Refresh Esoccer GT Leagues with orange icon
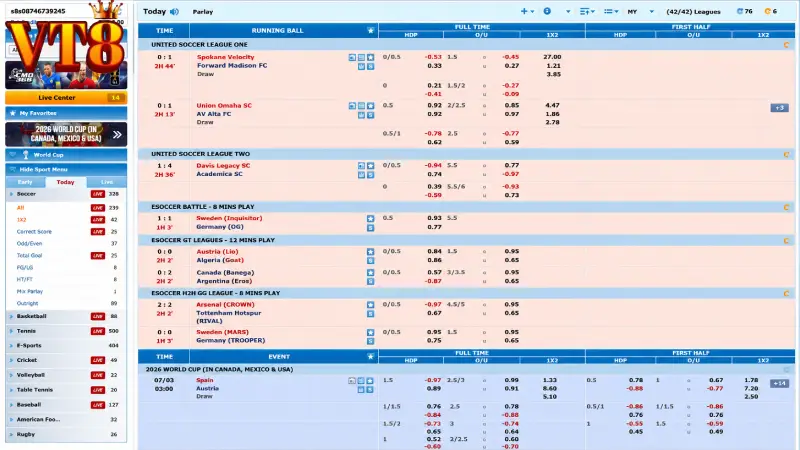Viewport: 800px width, 450px height. coord(786,240)
